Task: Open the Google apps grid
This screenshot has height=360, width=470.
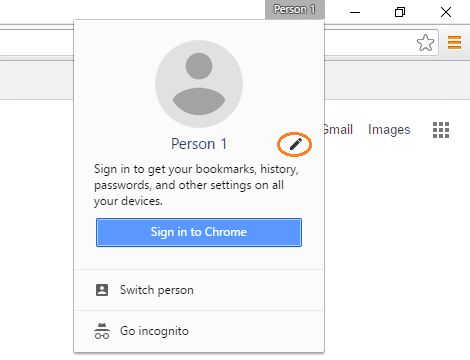Action: click(441, 130)
